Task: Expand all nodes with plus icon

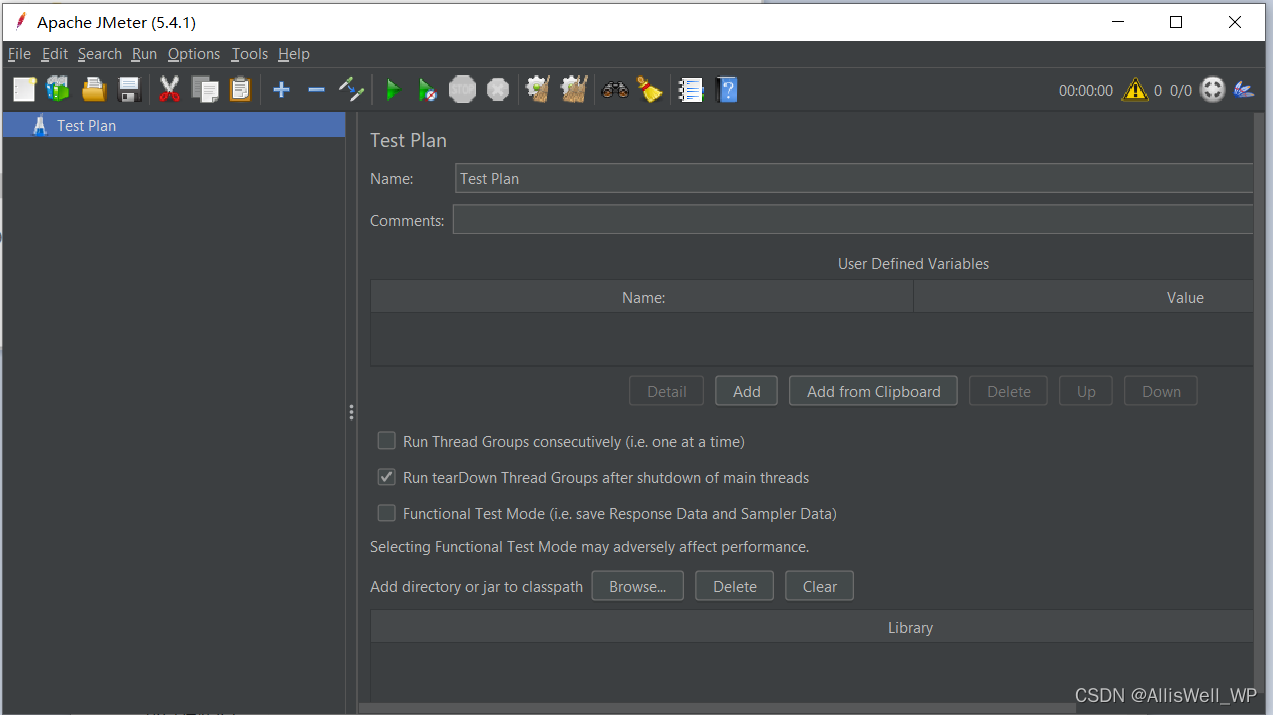Action: click(x=281, y=90)
